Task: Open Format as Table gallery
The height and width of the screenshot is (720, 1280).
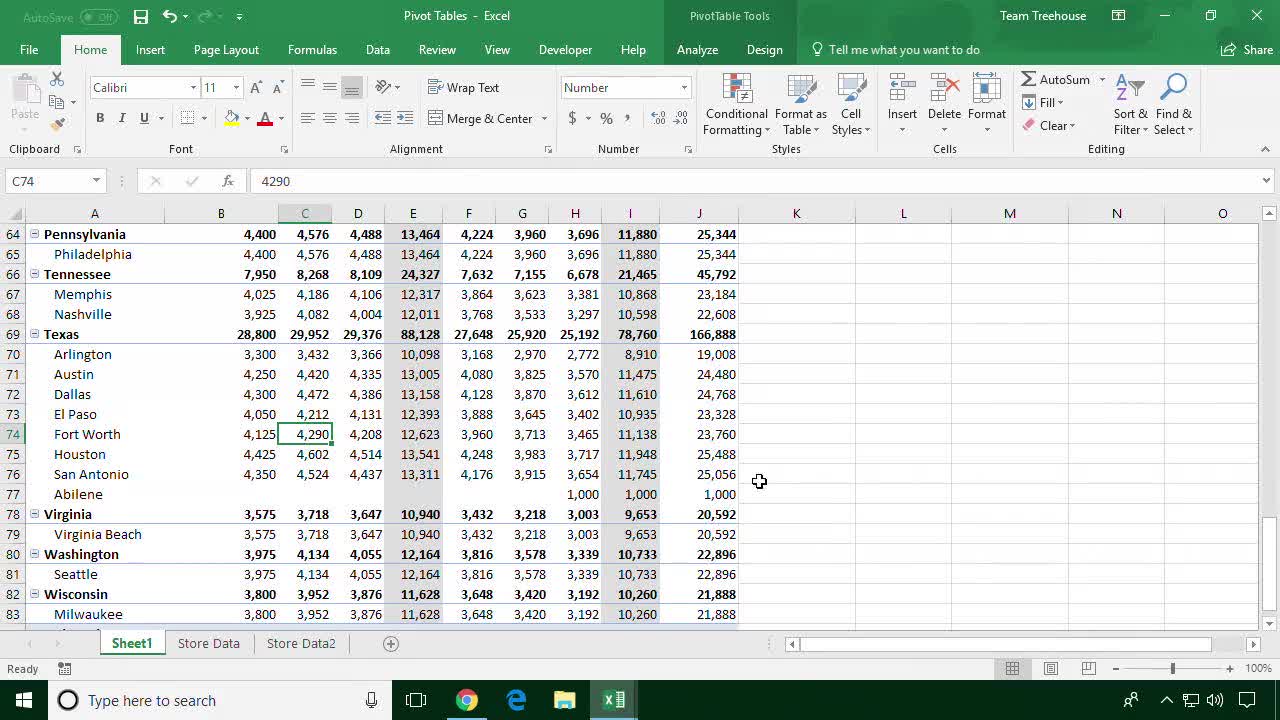Action: point(801,105)
